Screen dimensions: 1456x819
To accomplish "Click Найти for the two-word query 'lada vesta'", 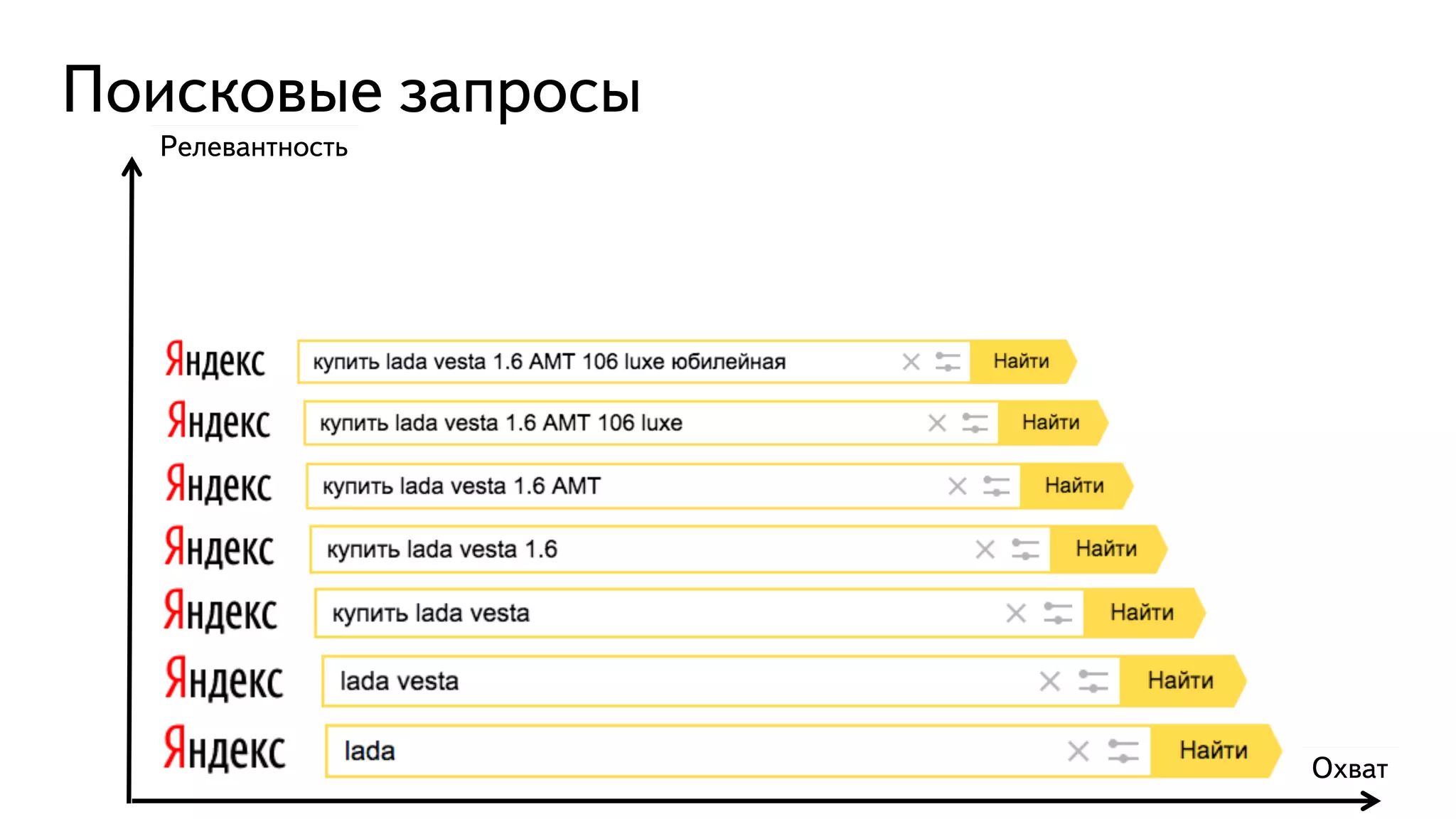I will (x=1182, y=680).
